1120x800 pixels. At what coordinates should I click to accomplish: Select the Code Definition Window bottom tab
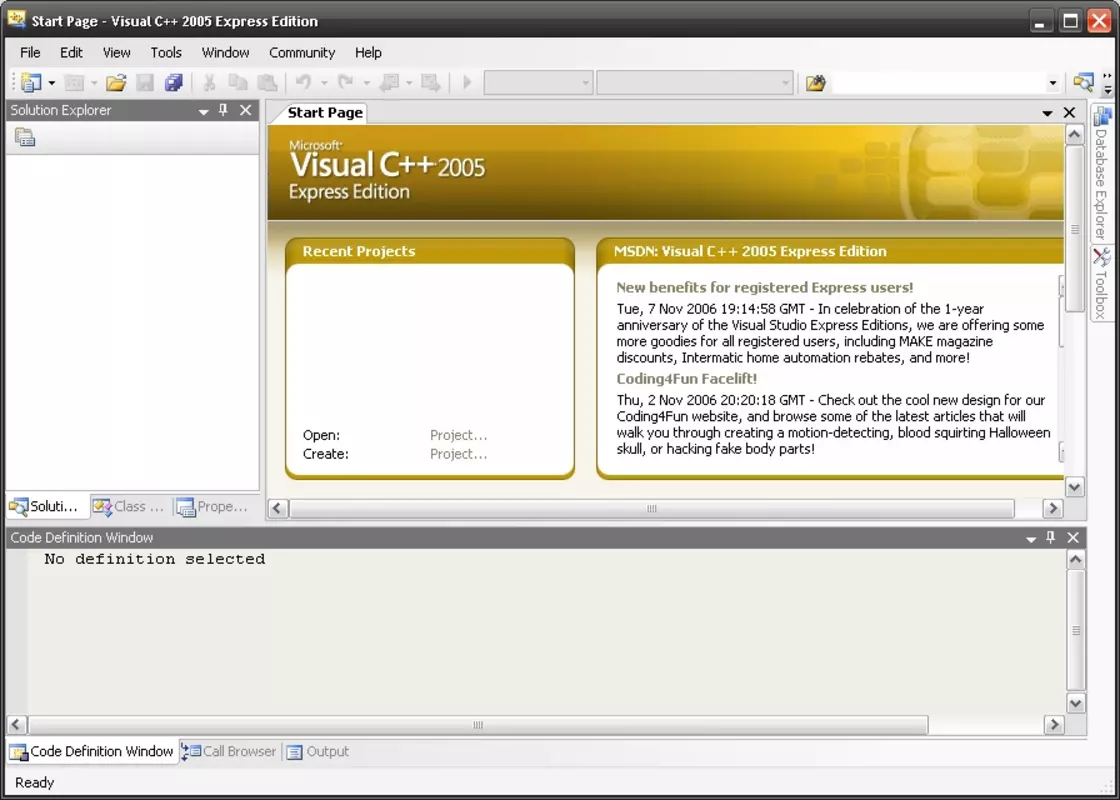click(x=92, y=751)
